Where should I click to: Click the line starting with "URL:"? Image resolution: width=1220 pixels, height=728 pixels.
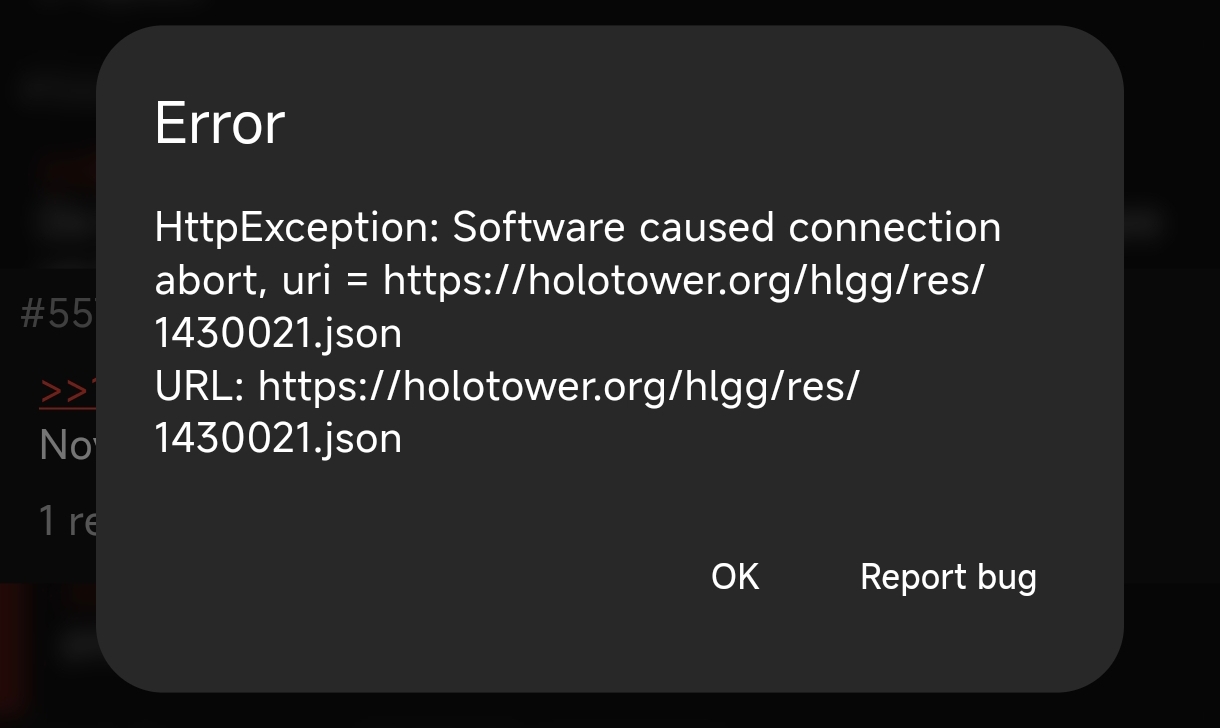click(x=507, y=386)
